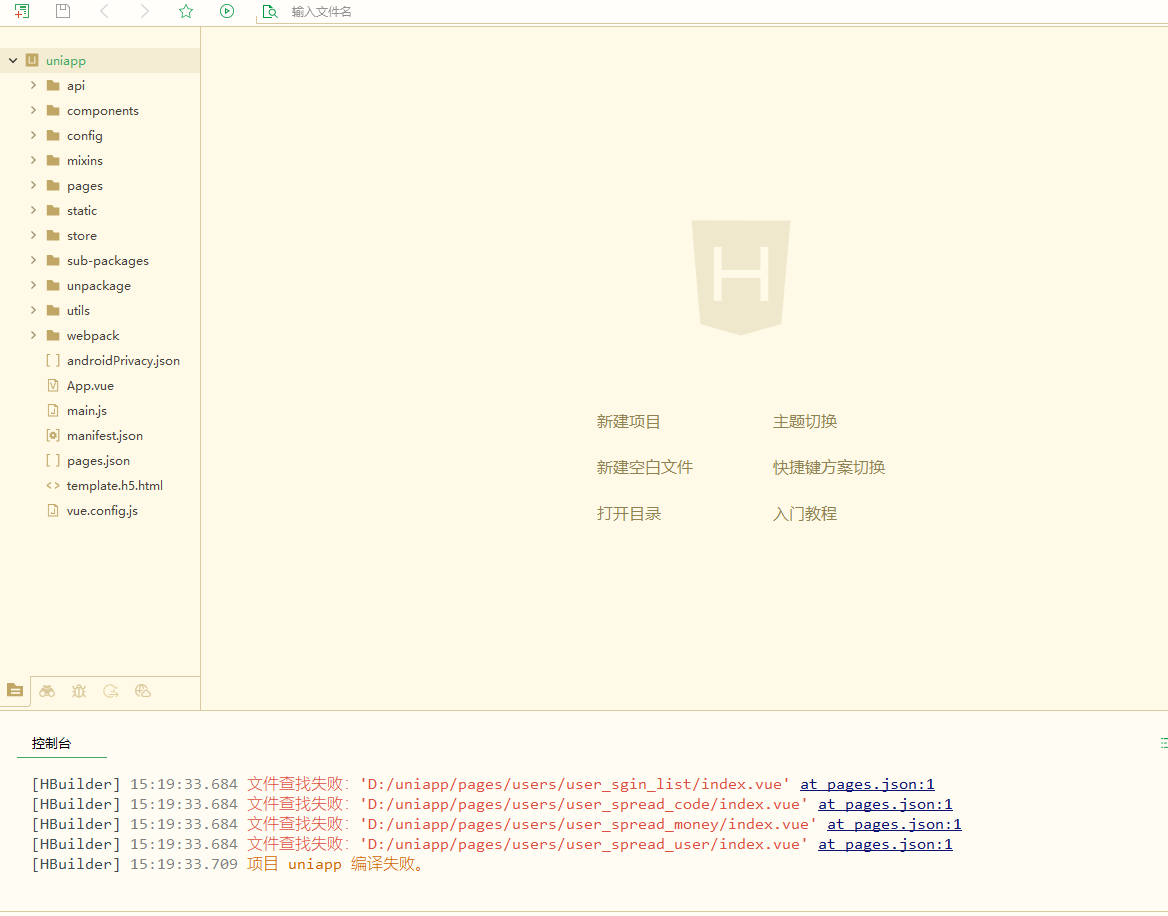
Task: Open App.vue from the project tree
Action: [x=90, y=386]
